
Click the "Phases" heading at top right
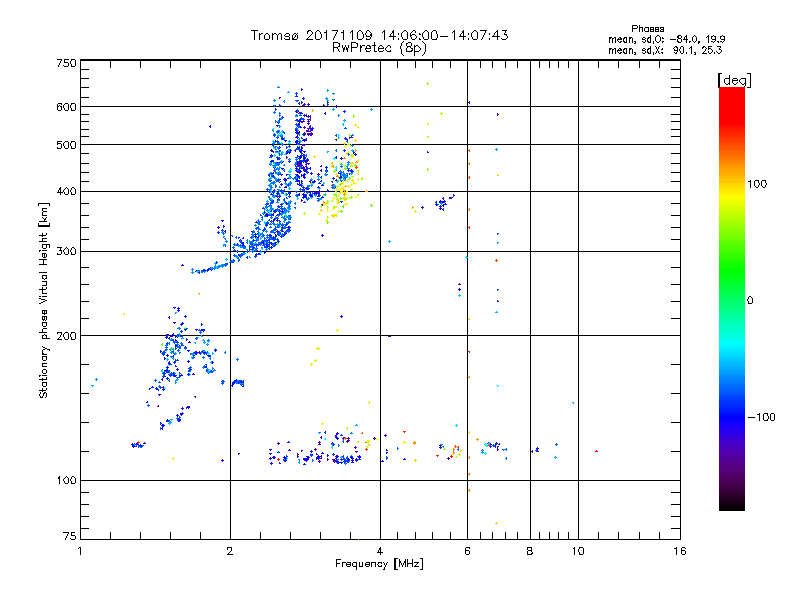tap(647, 29)
